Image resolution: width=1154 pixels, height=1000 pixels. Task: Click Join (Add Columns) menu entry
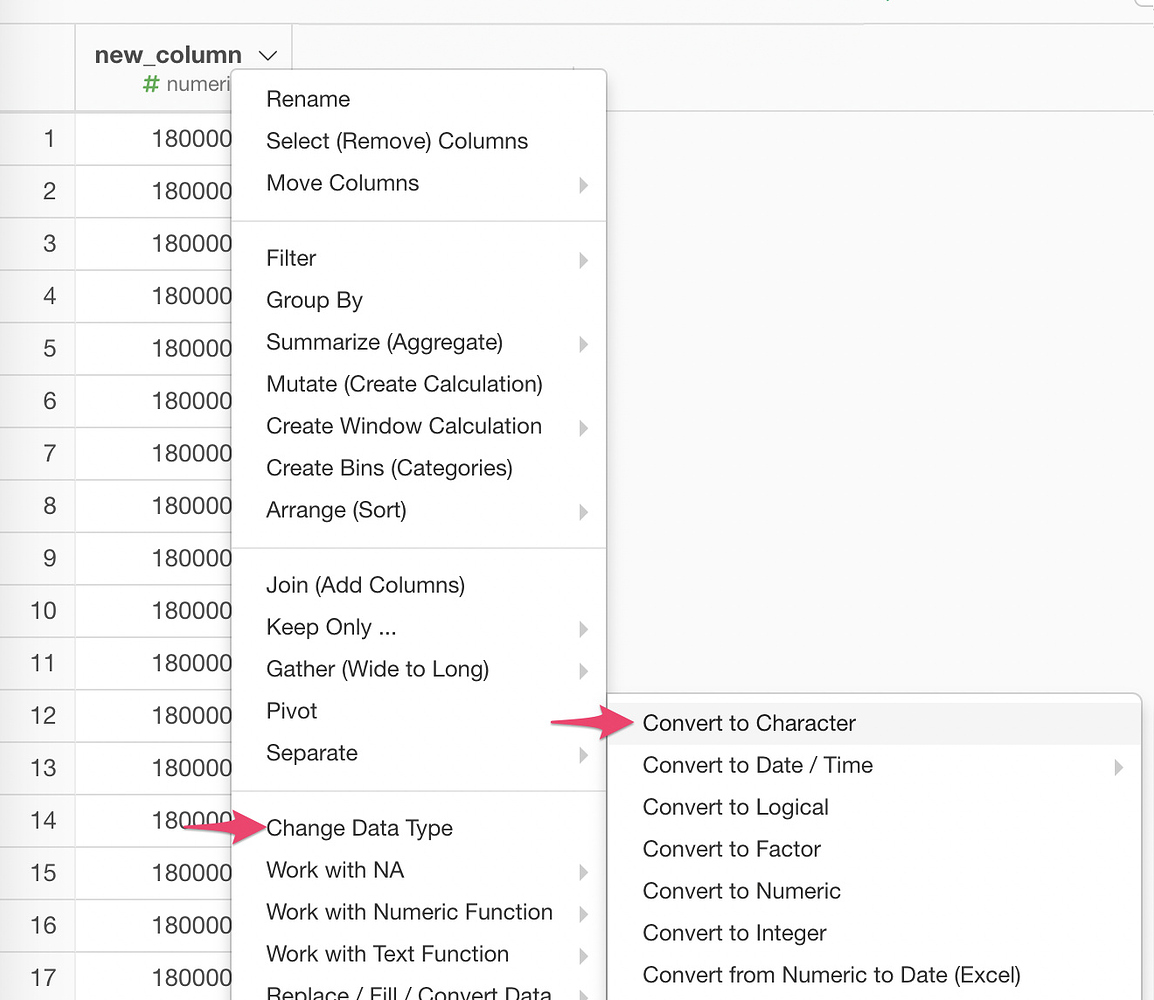coord(365,585)
